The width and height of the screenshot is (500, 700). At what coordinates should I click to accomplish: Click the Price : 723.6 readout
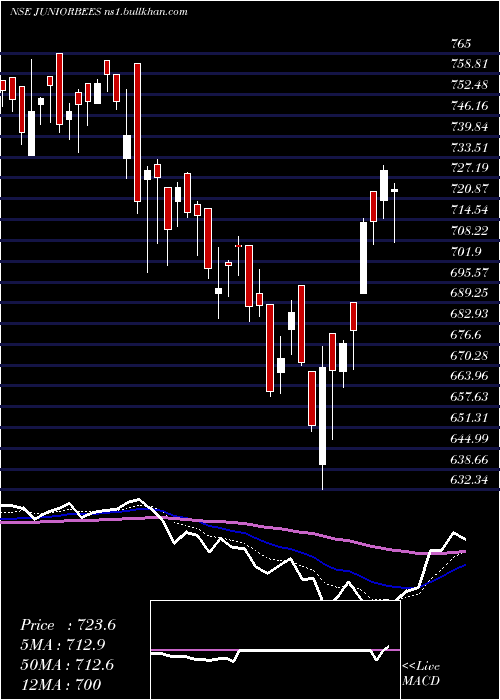pos(68,625)
